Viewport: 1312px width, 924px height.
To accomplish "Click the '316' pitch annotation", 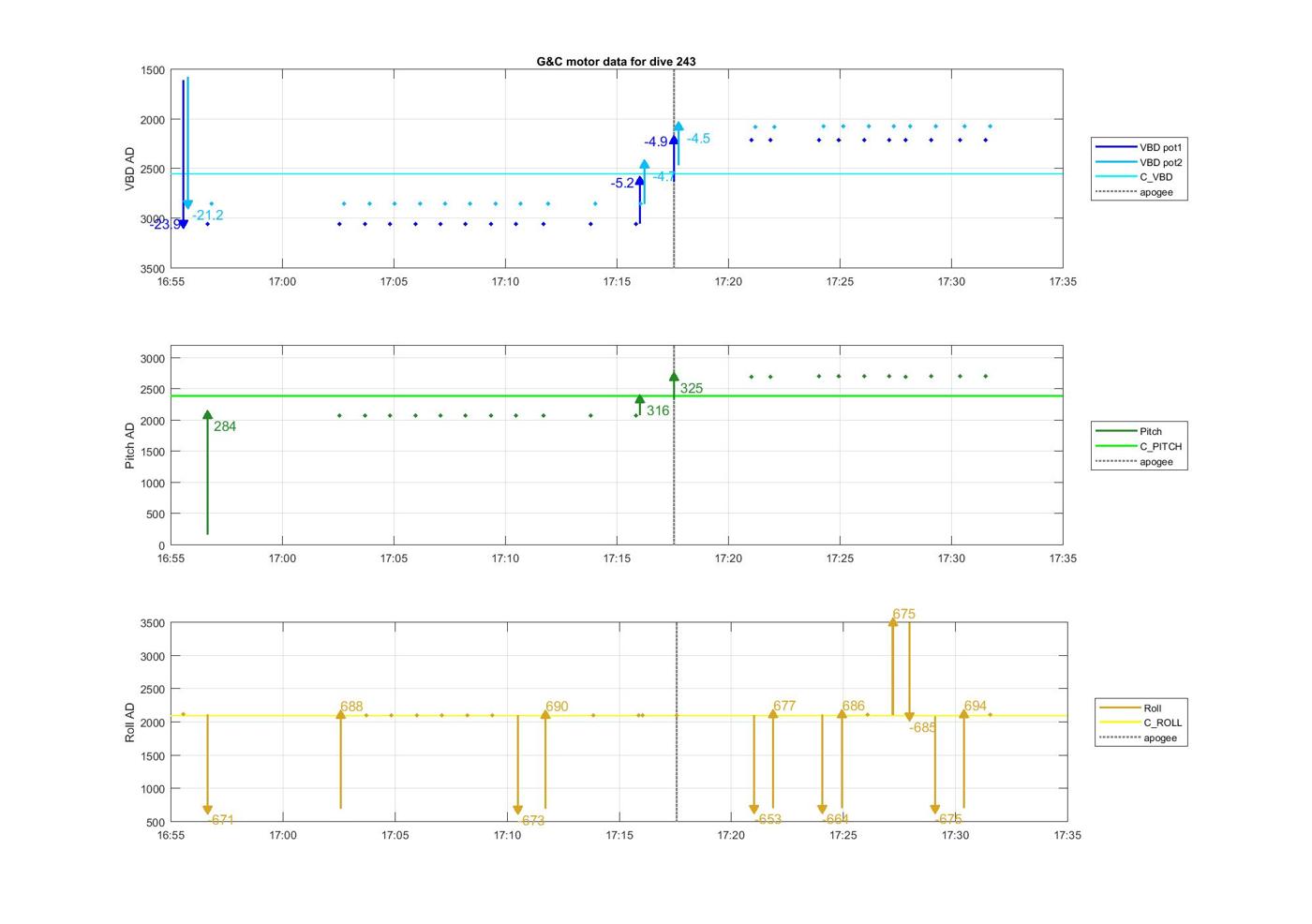I will (658, 410).
